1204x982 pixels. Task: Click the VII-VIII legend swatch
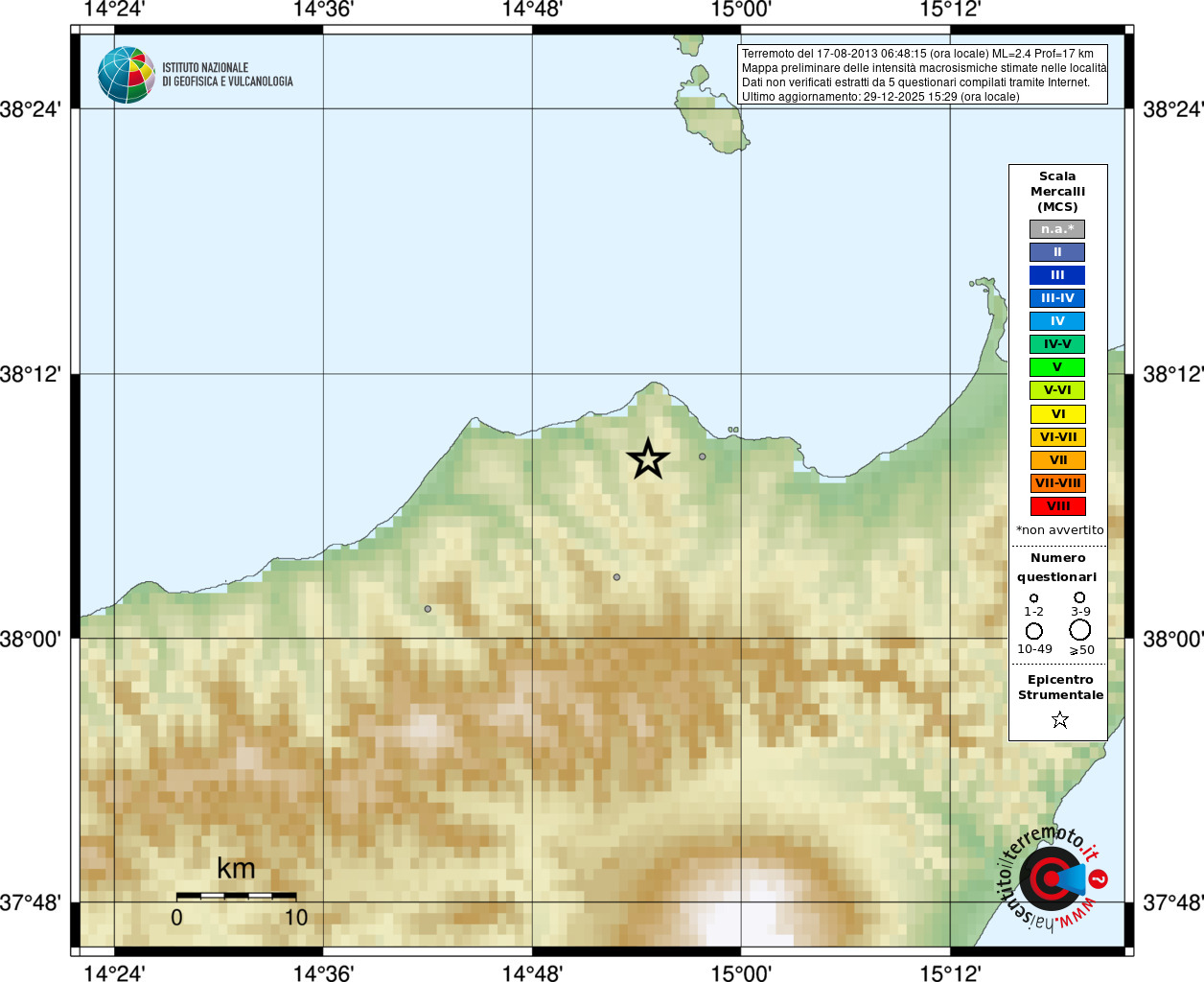point(1057,483)
